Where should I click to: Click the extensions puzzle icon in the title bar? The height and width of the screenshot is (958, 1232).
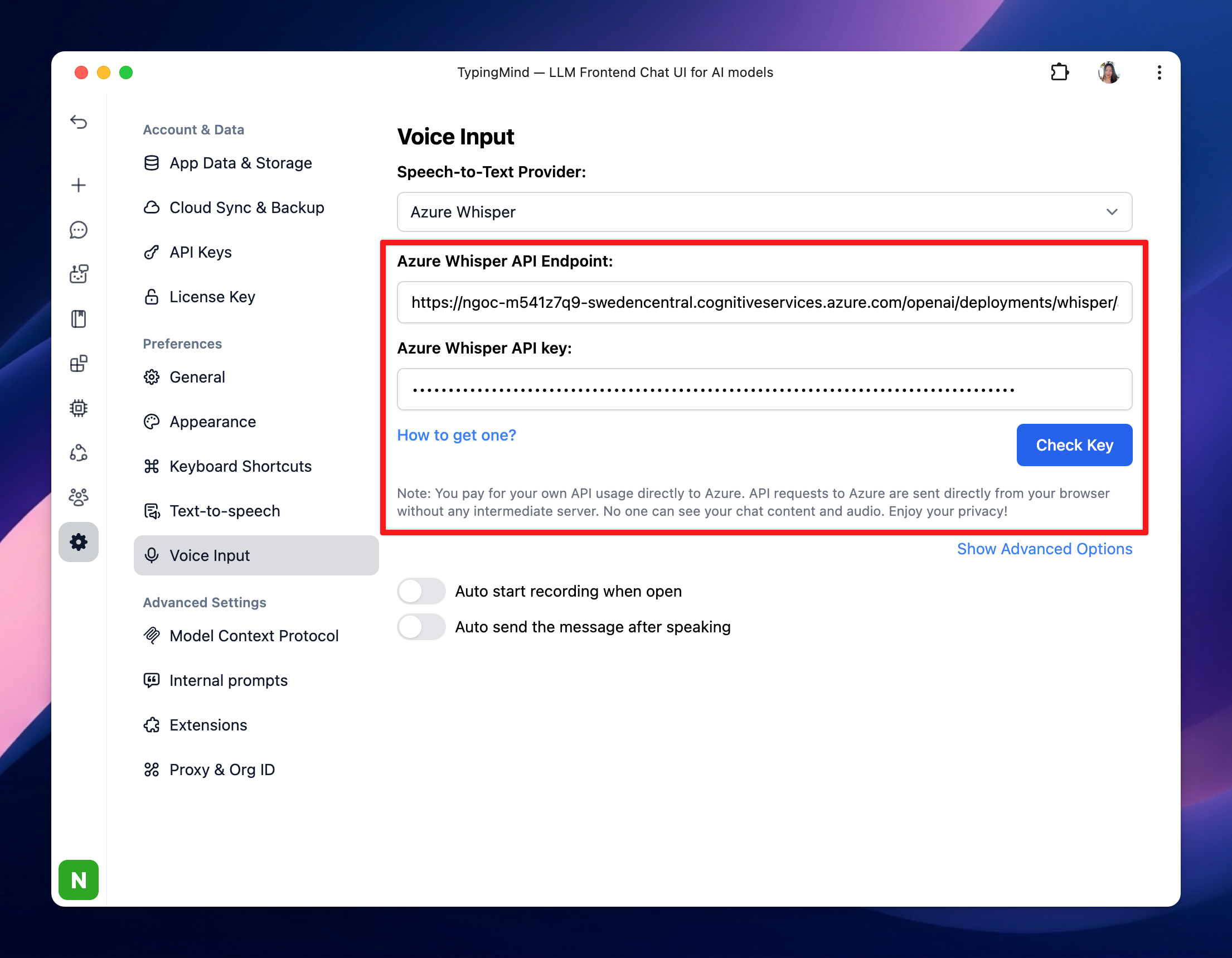(1059, 72)
